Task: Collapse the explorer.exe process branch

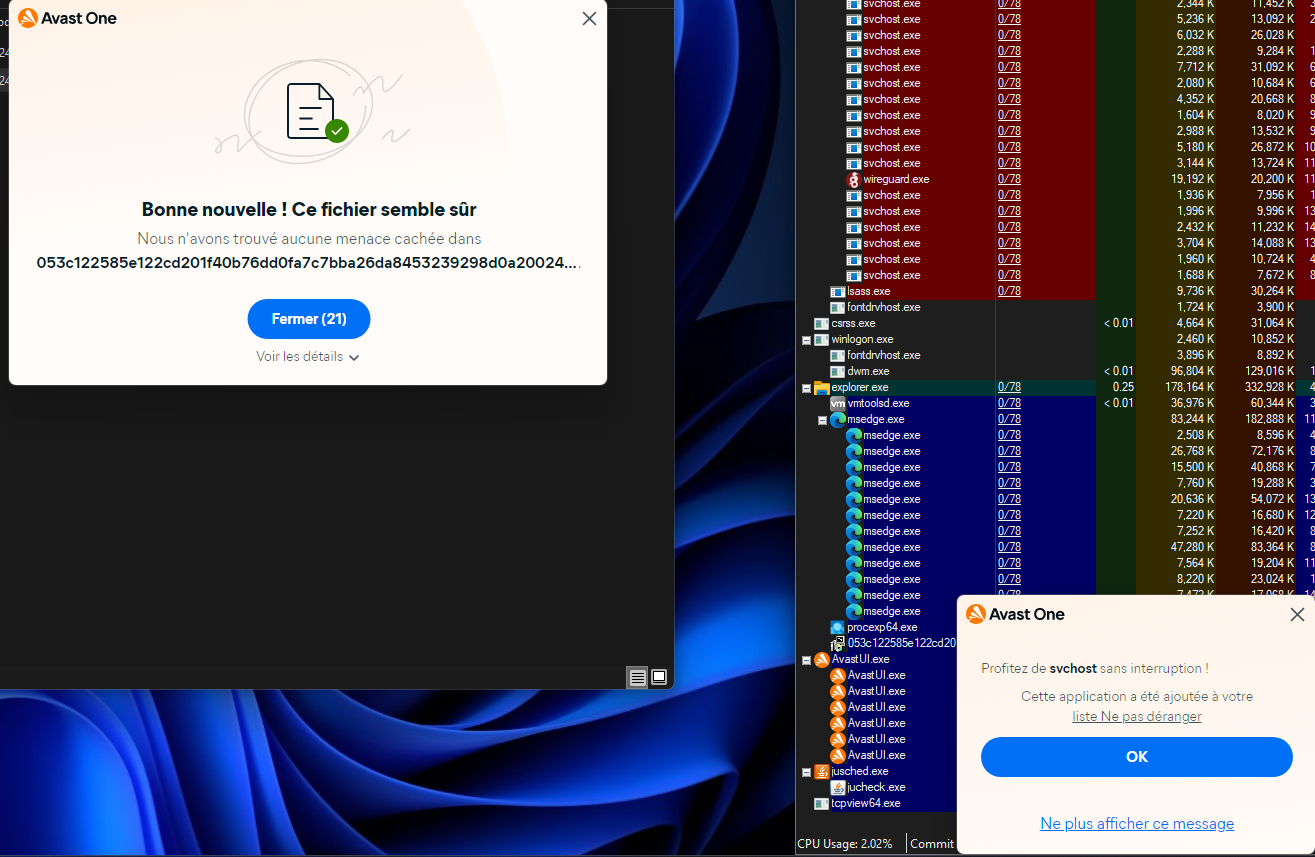Action: click(806, 388)
